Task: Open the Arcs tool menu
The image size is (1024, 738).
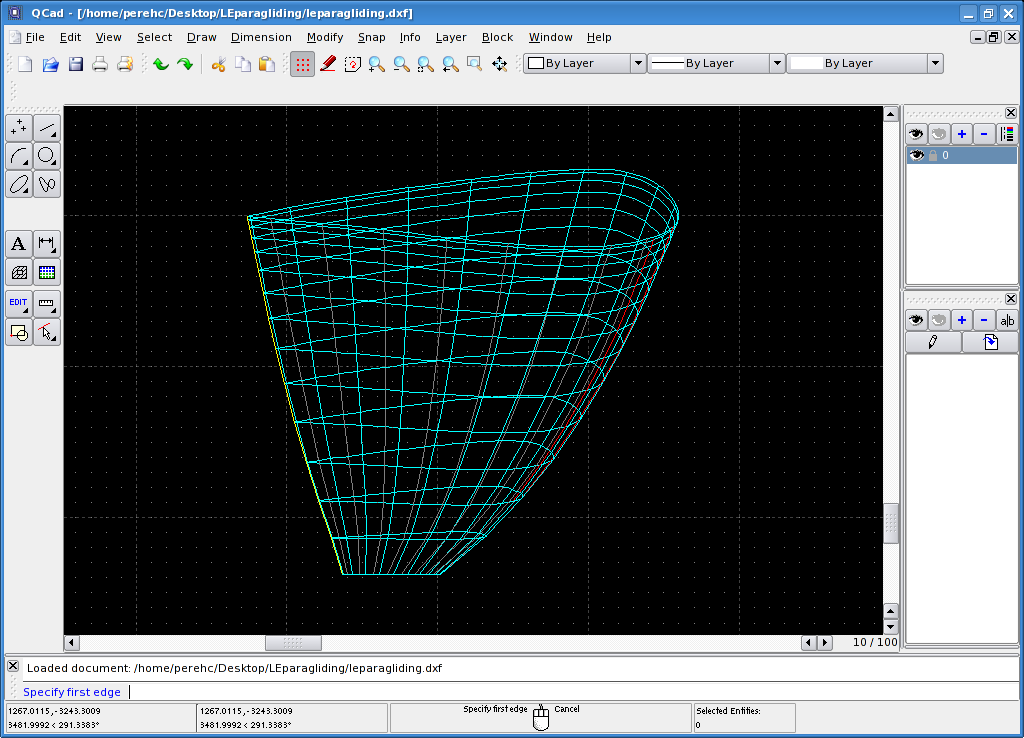Action: pyautogui.click(x=19, y=156)
